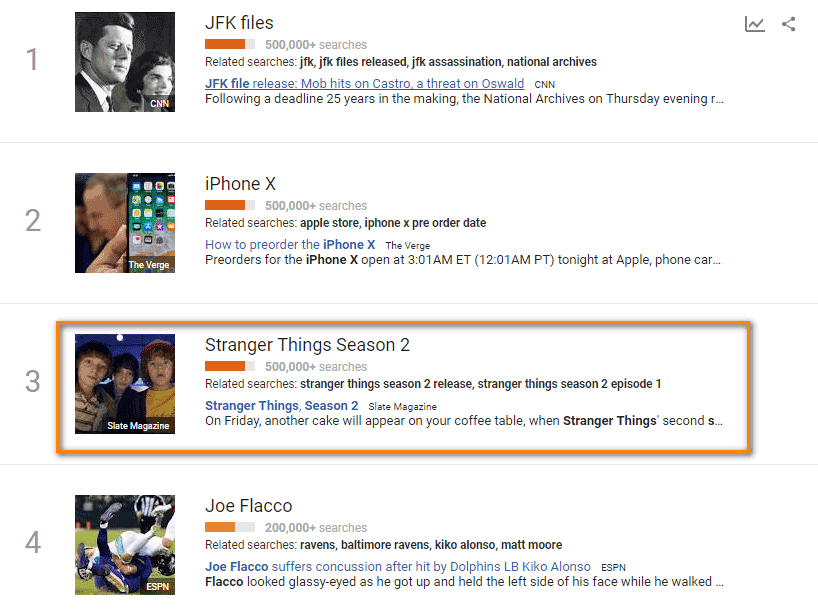
Task: Open JFK file release CNN article link
Action: point(364,83)
